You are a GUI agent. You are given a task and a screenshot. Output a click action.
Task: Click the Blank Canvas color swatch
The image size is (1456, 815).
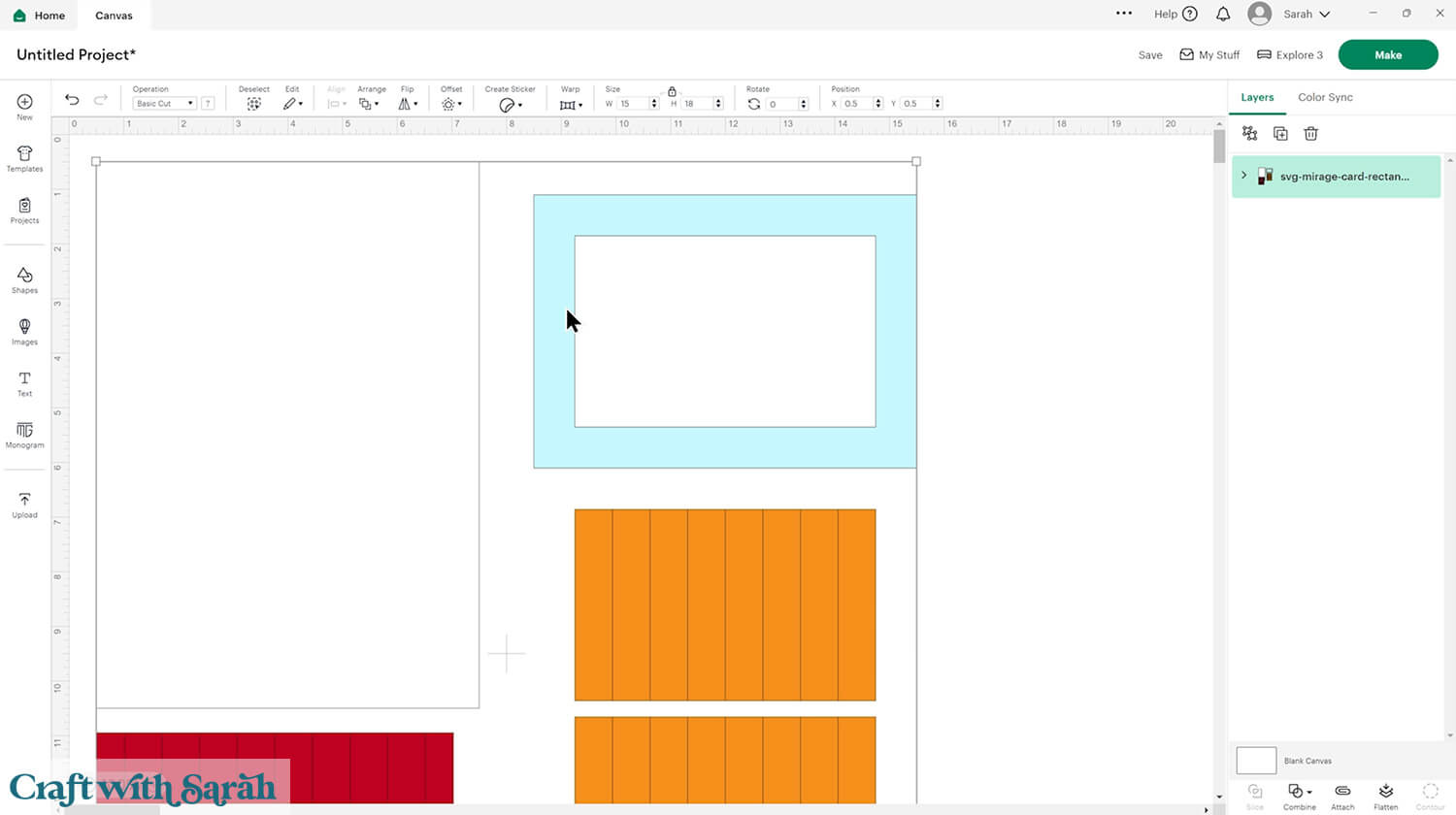tap(1256, 760)
